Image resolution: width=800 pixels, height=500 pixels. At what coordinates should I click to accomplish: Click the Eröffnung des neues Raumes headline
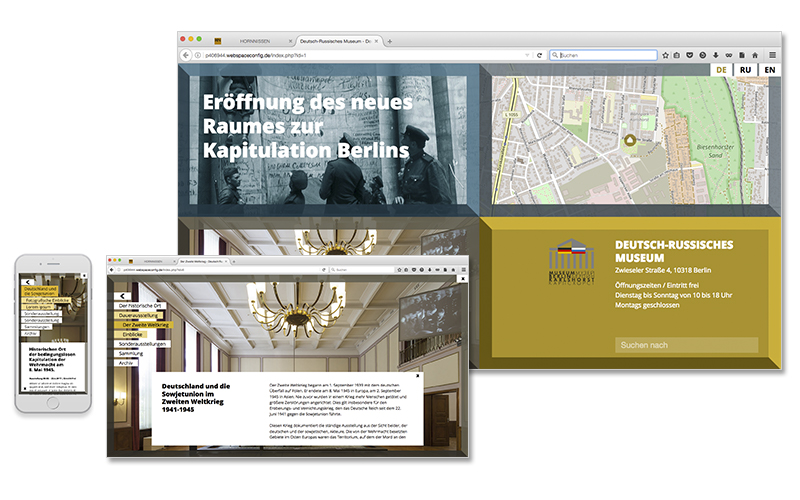pos(305,126)
